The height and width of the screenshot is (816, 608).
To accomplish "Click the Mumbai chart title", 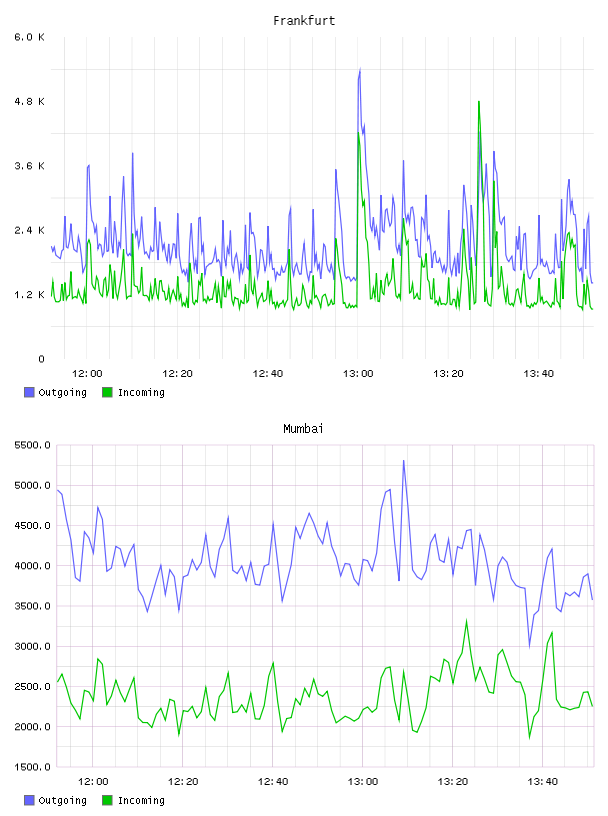I will click(x=303, y=428).
